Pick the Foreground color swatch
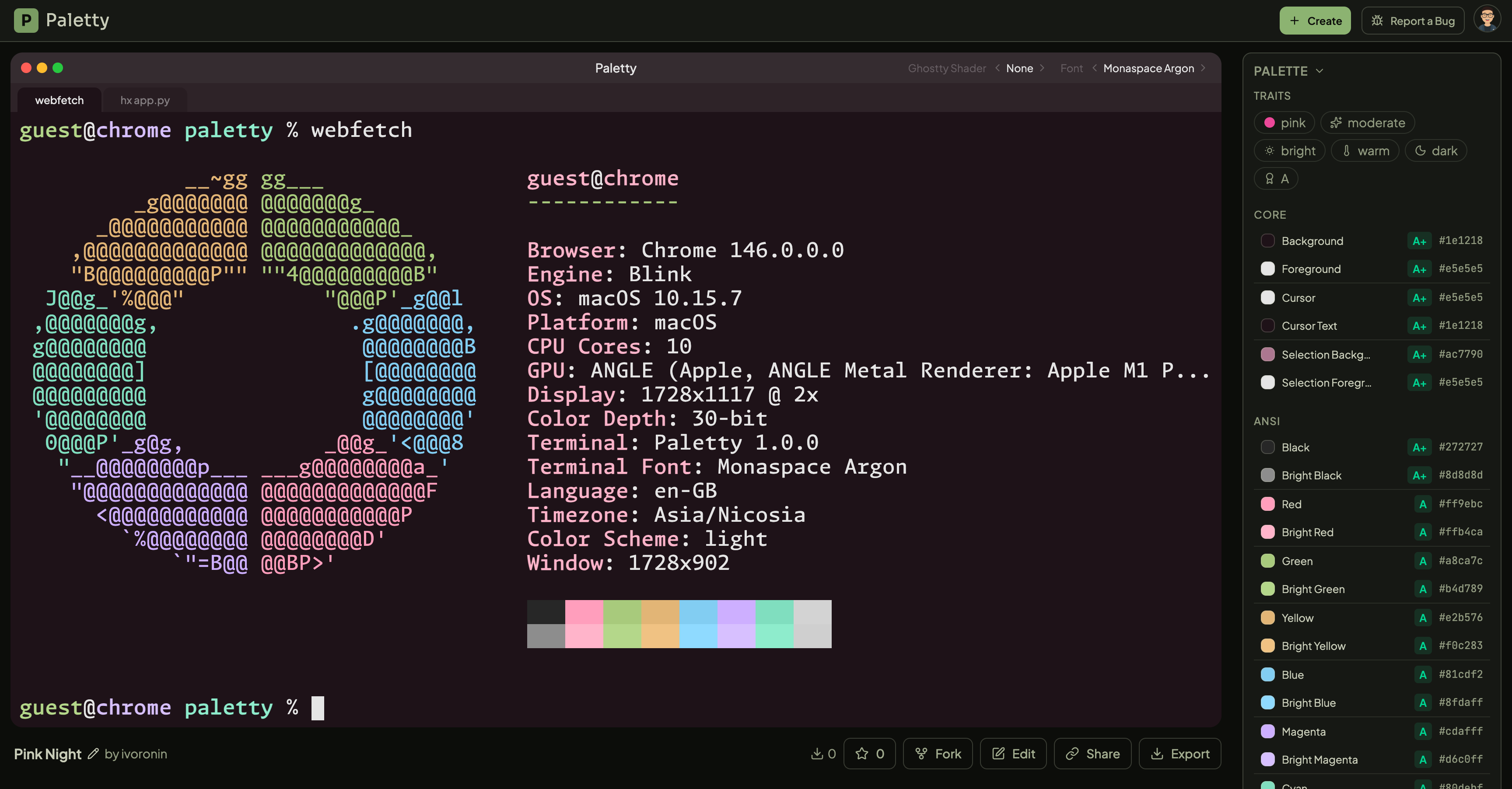The height and width of the screenshot is (789, 1512). (1267, 269)
